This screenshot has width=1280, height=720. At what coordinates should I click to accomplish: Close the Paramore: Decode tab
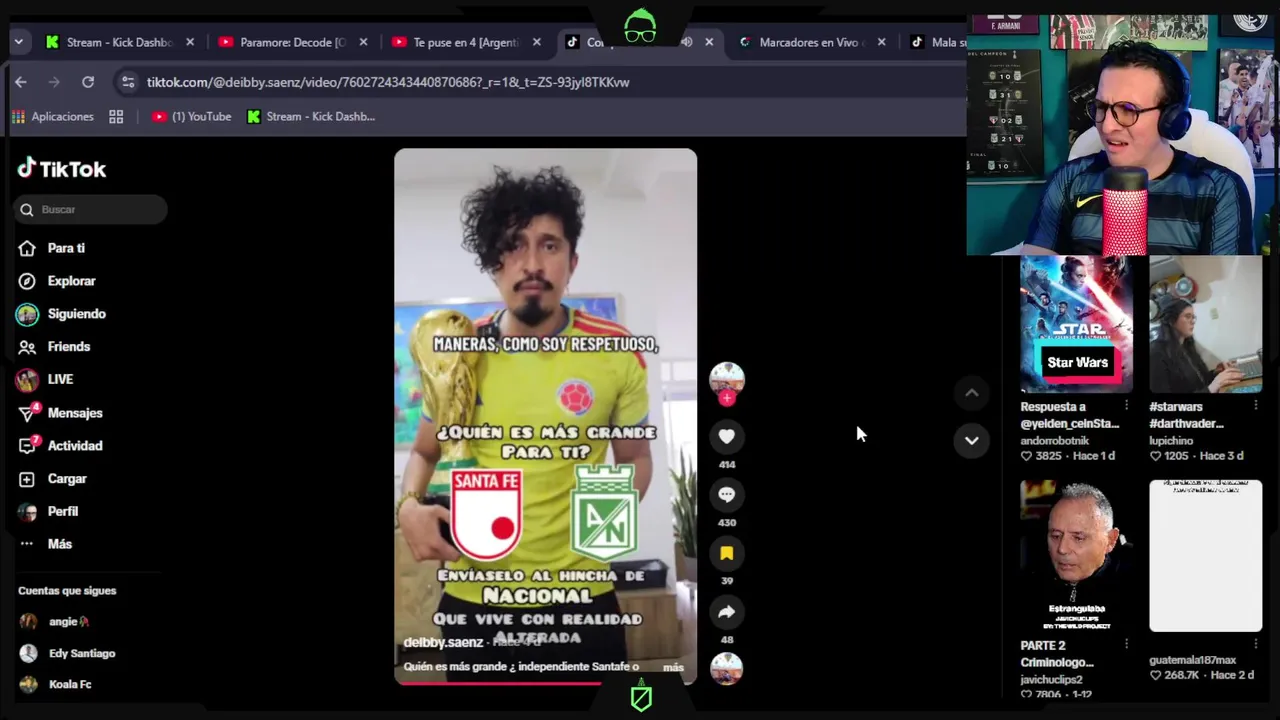(363, 42)
